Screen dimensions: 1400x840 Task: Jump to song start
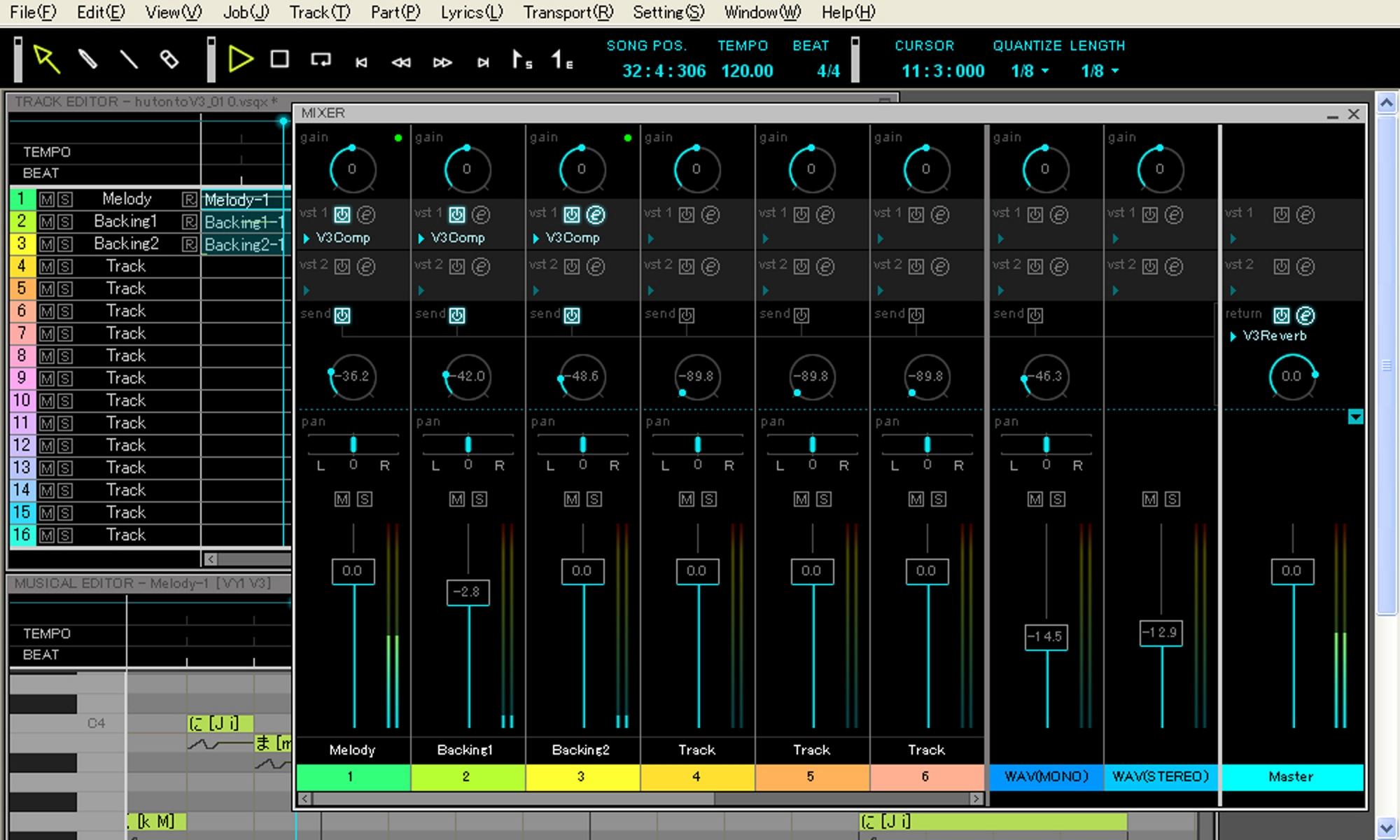click(x=361, y=62)
